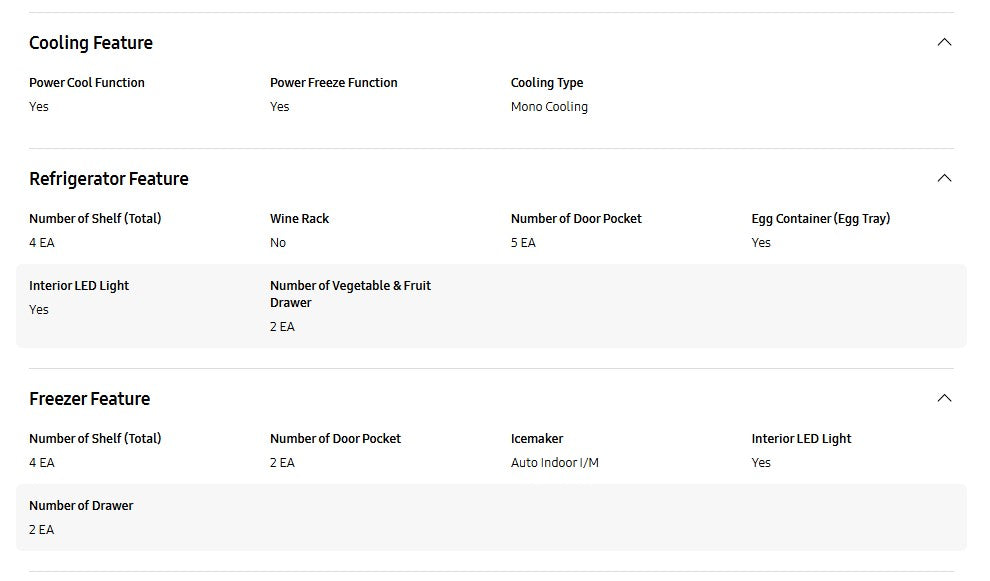This screenshot has height=581, width=990.
Task: Click Interior LED Light under Refrigerator Feature
Action: 79,286
